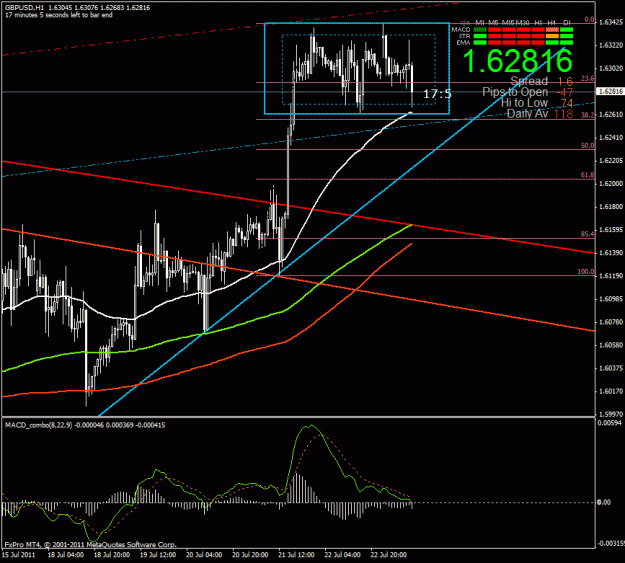Image resolution: width=625 pixels, height=563 pixels.
Task: Click the 1.63425 price axis label
Action: 611,22
